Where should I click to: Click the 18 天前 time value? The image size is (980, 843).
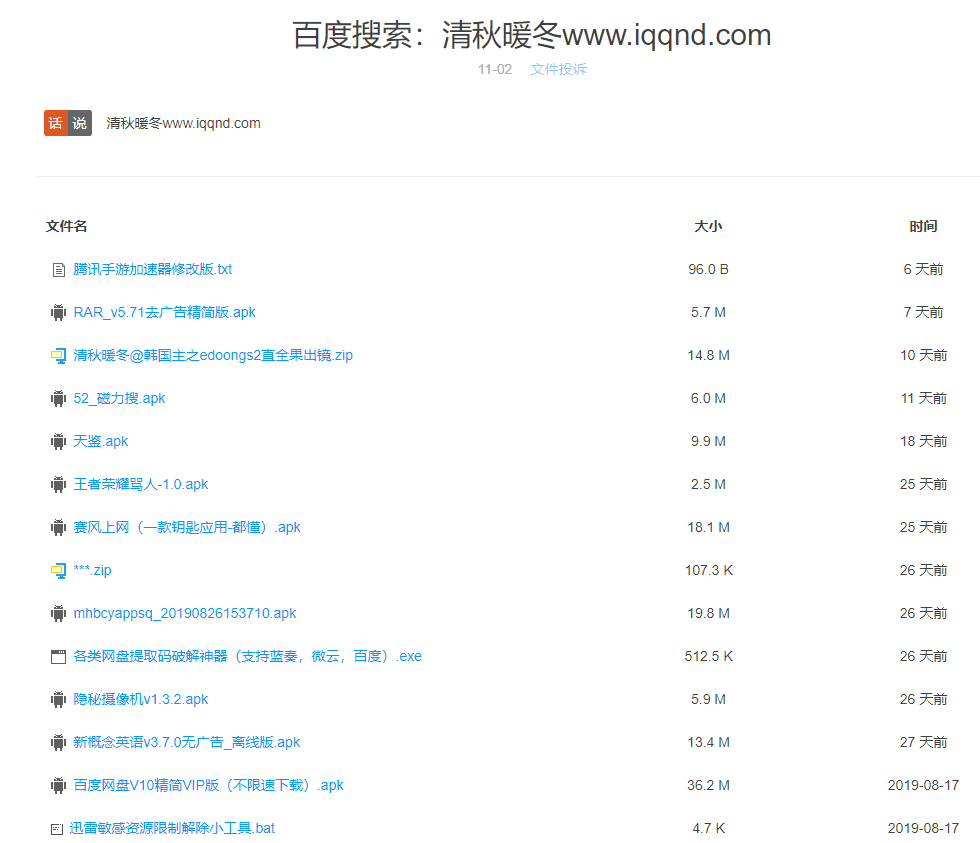(x=923, y=442)
